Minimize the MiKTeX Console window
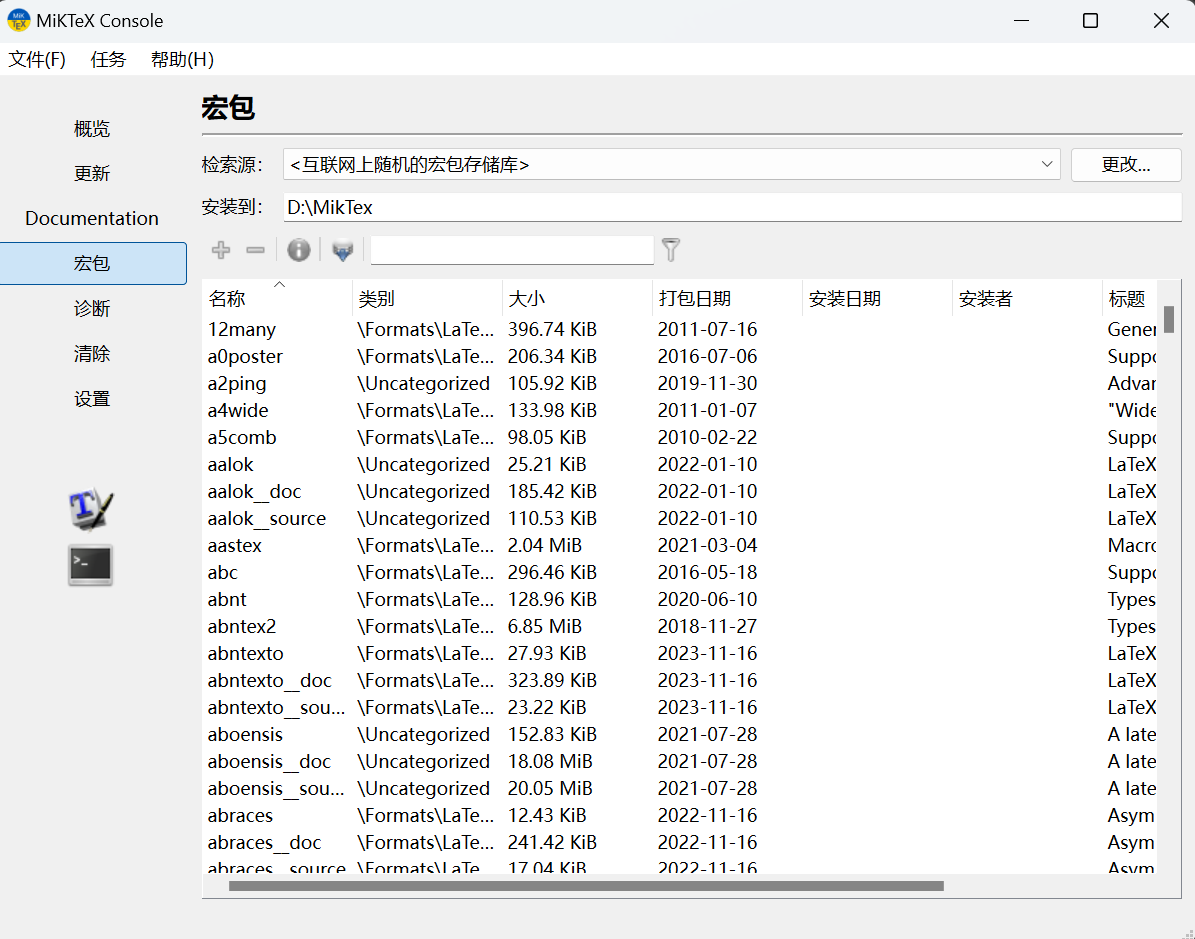Screen dimensions: 1195x939 (1022, 21)
